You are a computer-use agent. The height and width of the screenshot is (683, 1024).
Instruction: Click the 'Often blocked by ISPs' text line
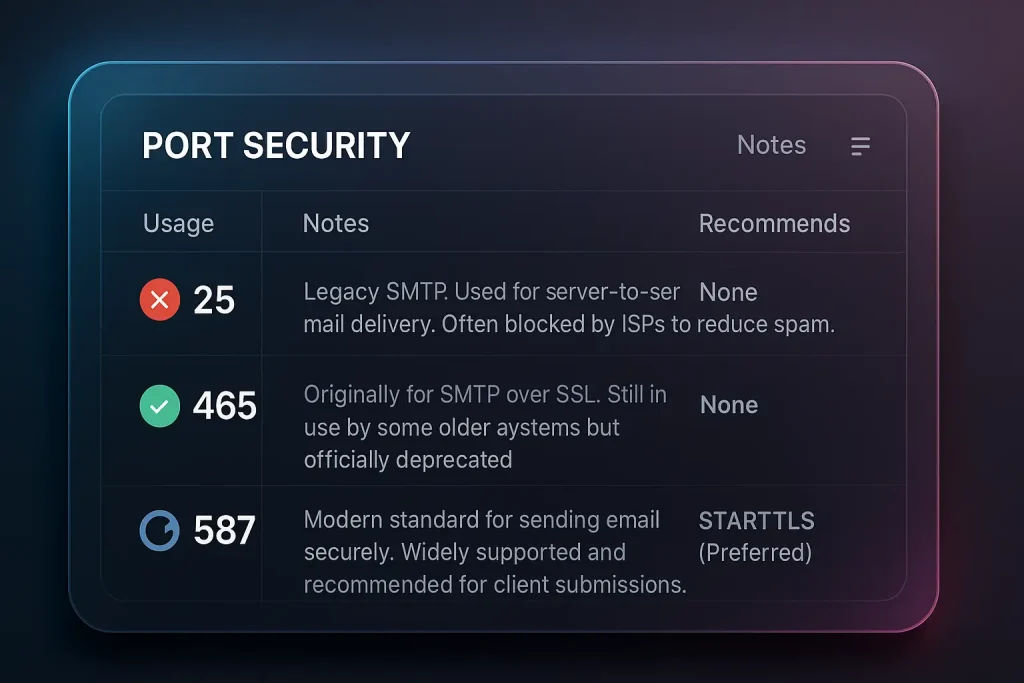click(x=569, y=325)
